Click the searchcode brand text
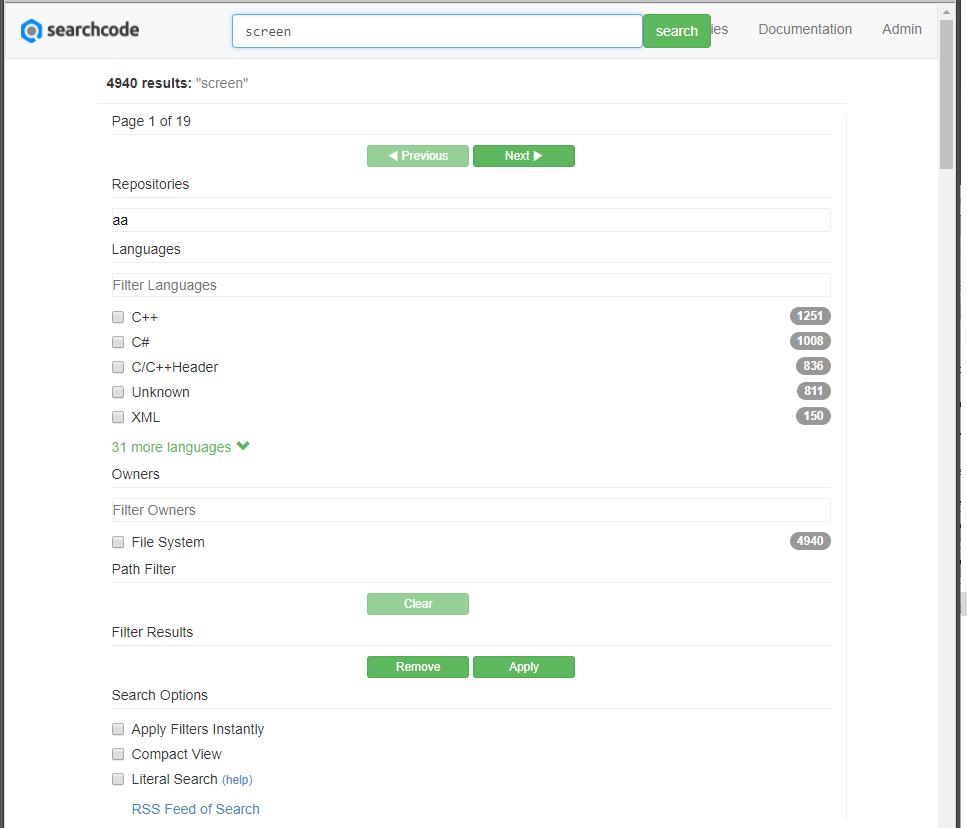This screenshot has width=967, height=828. 93,30
